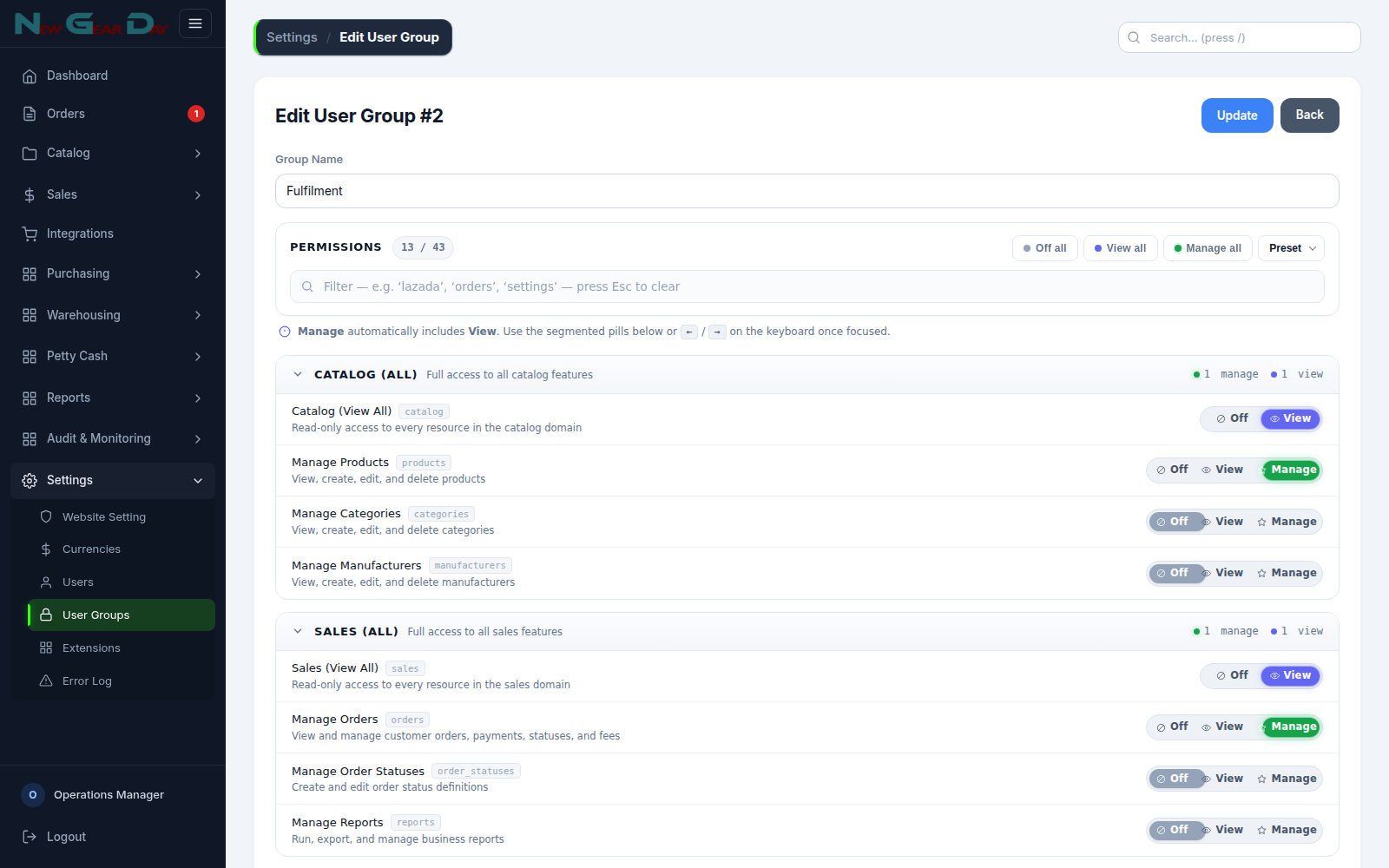Click the Back button
Screen dimensions: 1389x868
click(x=1309, y=115)
